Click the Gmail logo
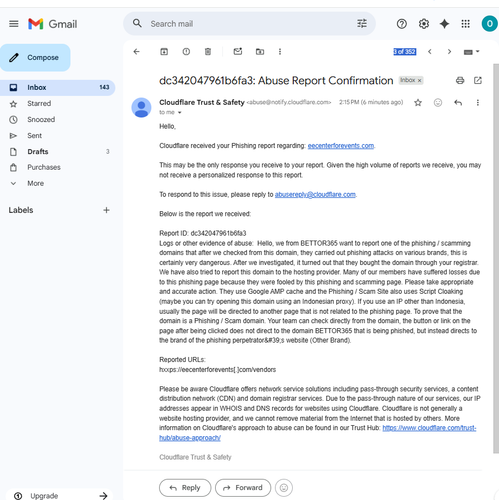Screen dimensions: 499x500 [x=53, y=24]
